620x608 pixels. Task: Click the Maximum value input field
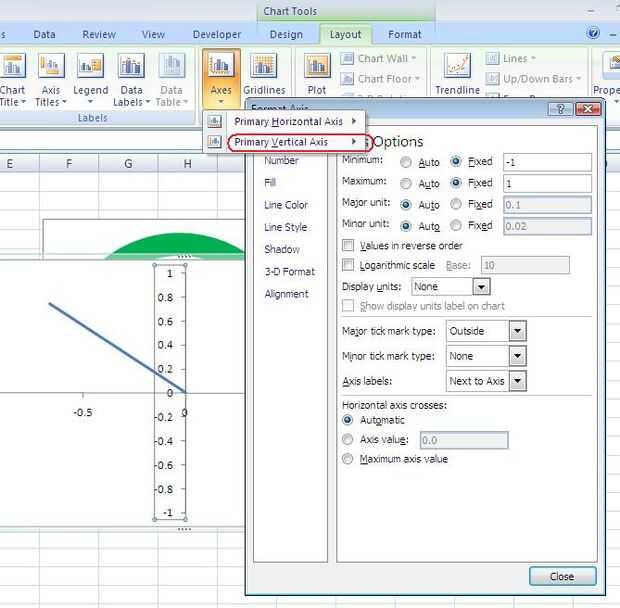547,183
